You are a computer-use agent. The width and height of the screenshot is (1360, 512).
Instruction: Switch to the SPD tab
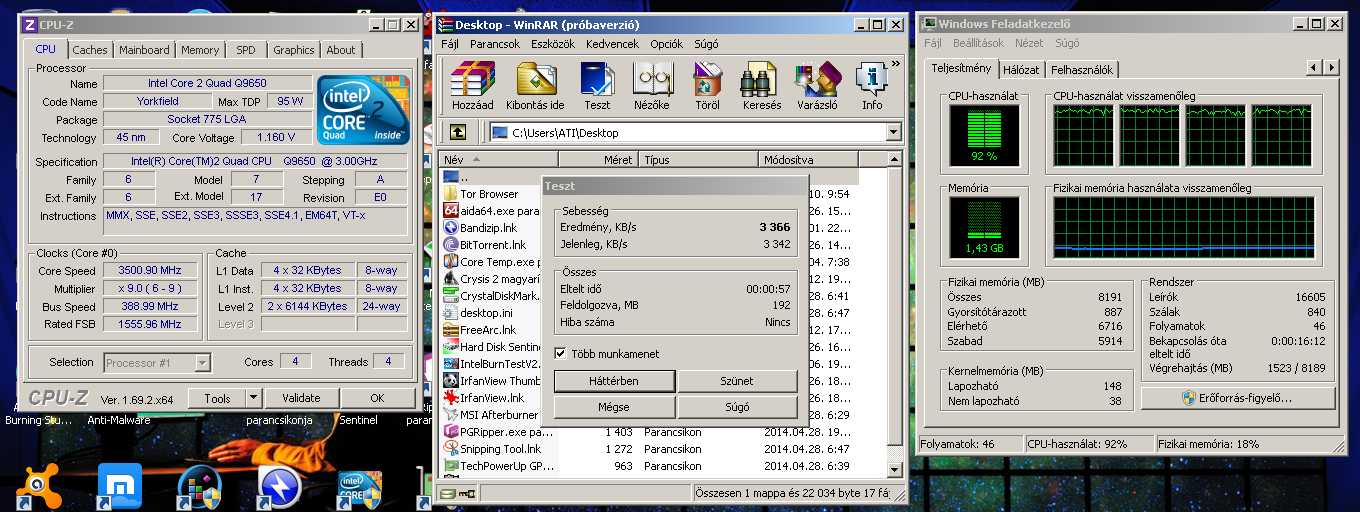pos(245,50)
